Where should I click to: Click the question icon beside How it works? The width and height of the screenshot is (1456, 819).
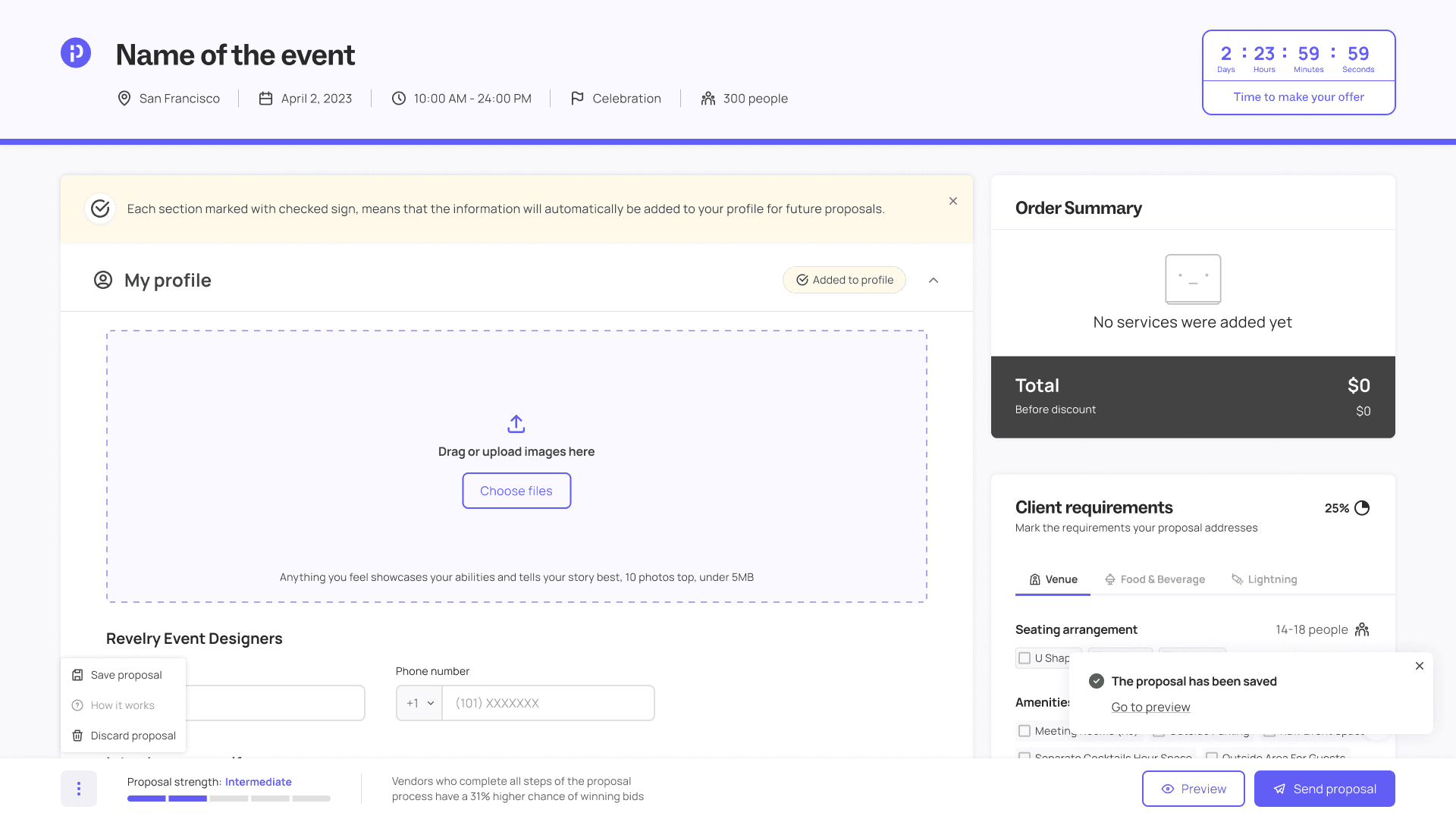coord(77,705)
